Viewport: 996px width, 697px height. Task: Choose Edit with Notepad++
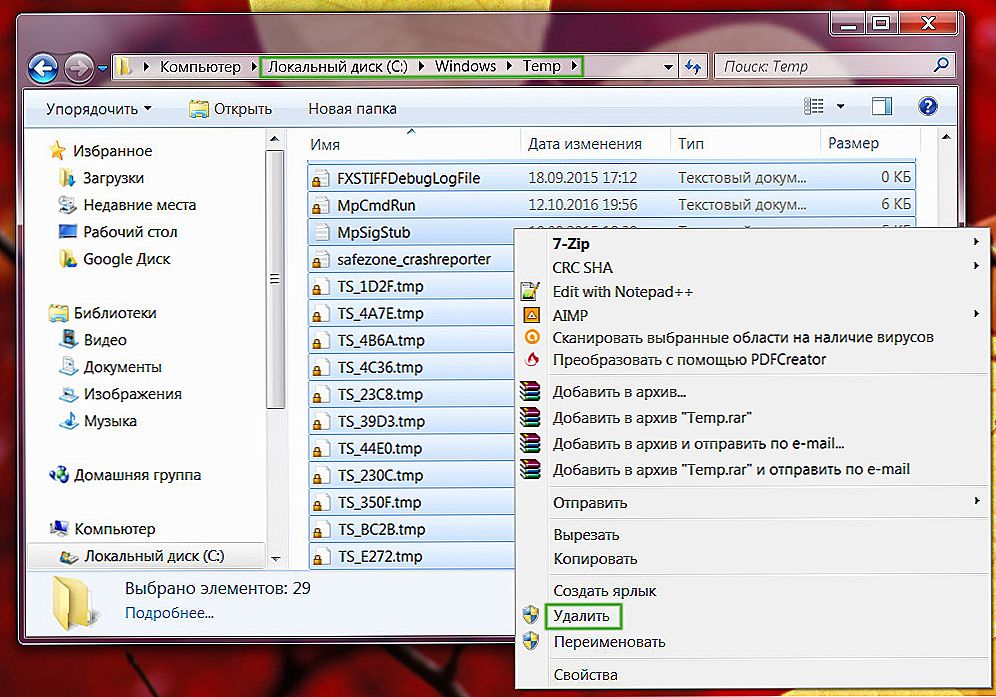[x=753, y=292]
